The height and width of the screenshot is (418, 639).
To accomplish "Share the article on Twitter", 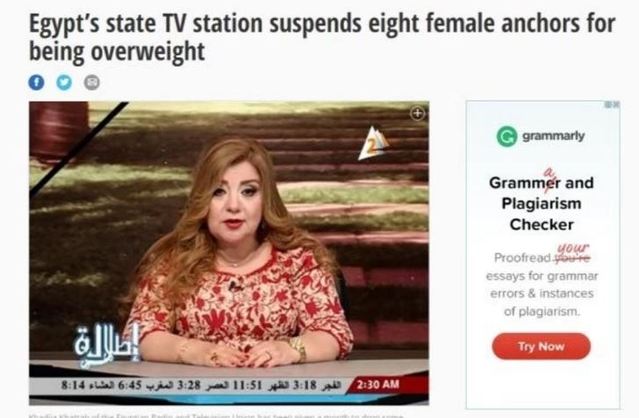I will click(x=64, y=82).
